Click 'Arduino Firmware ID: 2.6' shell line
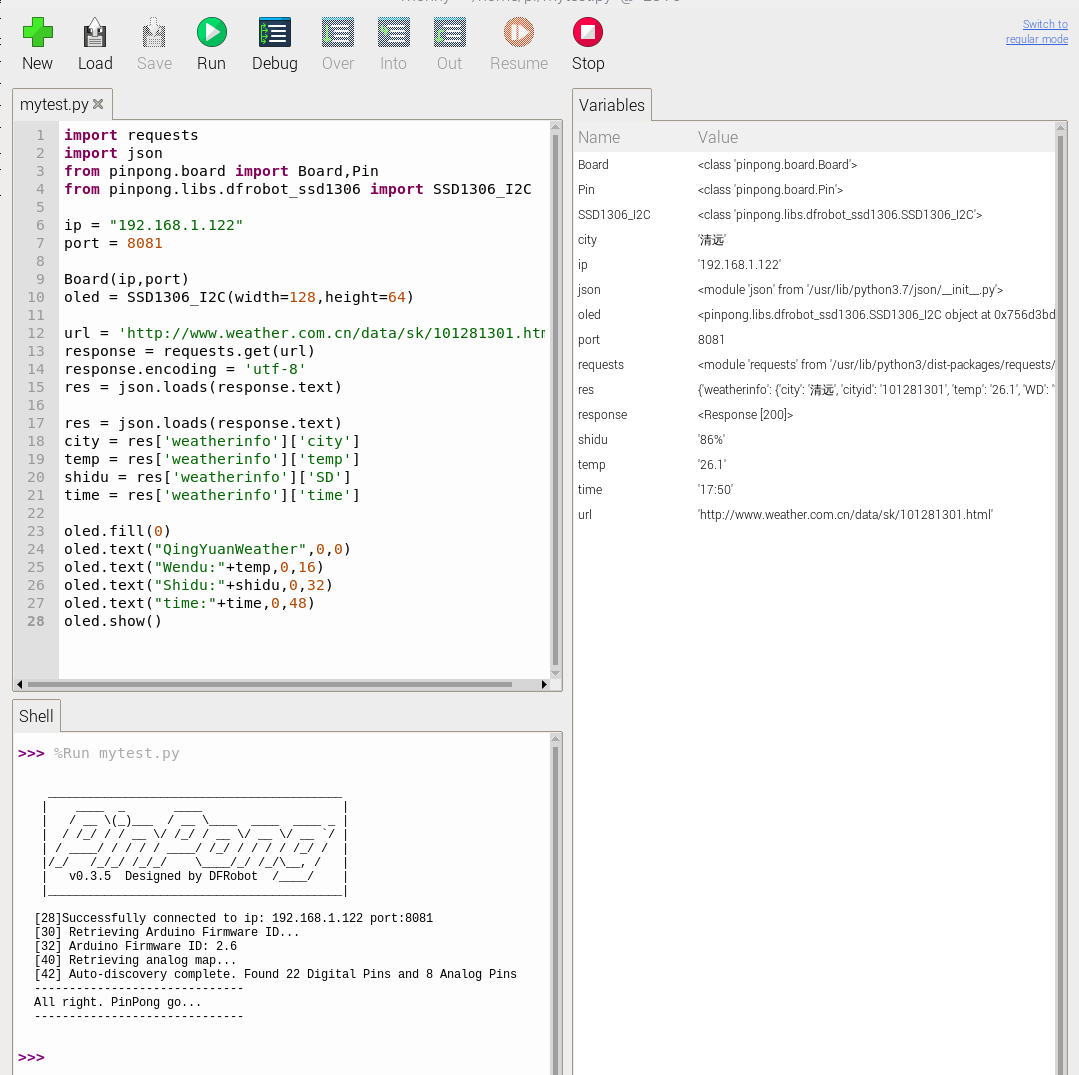The height and width of the screenshot is (1075, 1079). click(x=136, y=946)
